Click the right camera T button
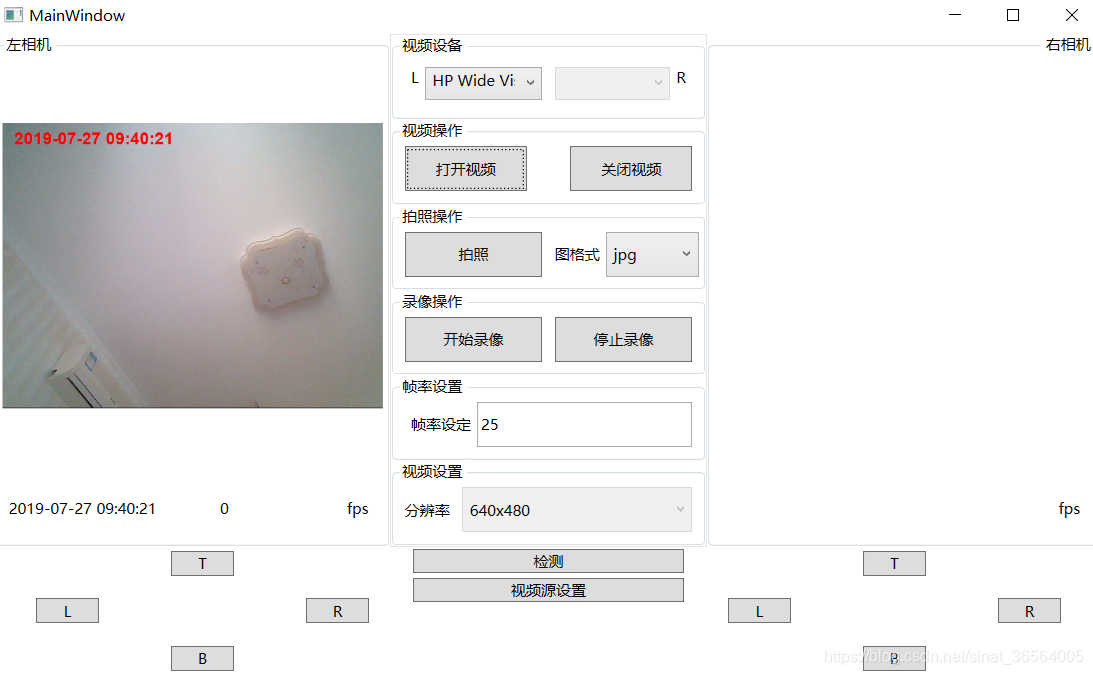This screenshot has width=1093, height=675. pyautogui.click(x=894, y=563)
